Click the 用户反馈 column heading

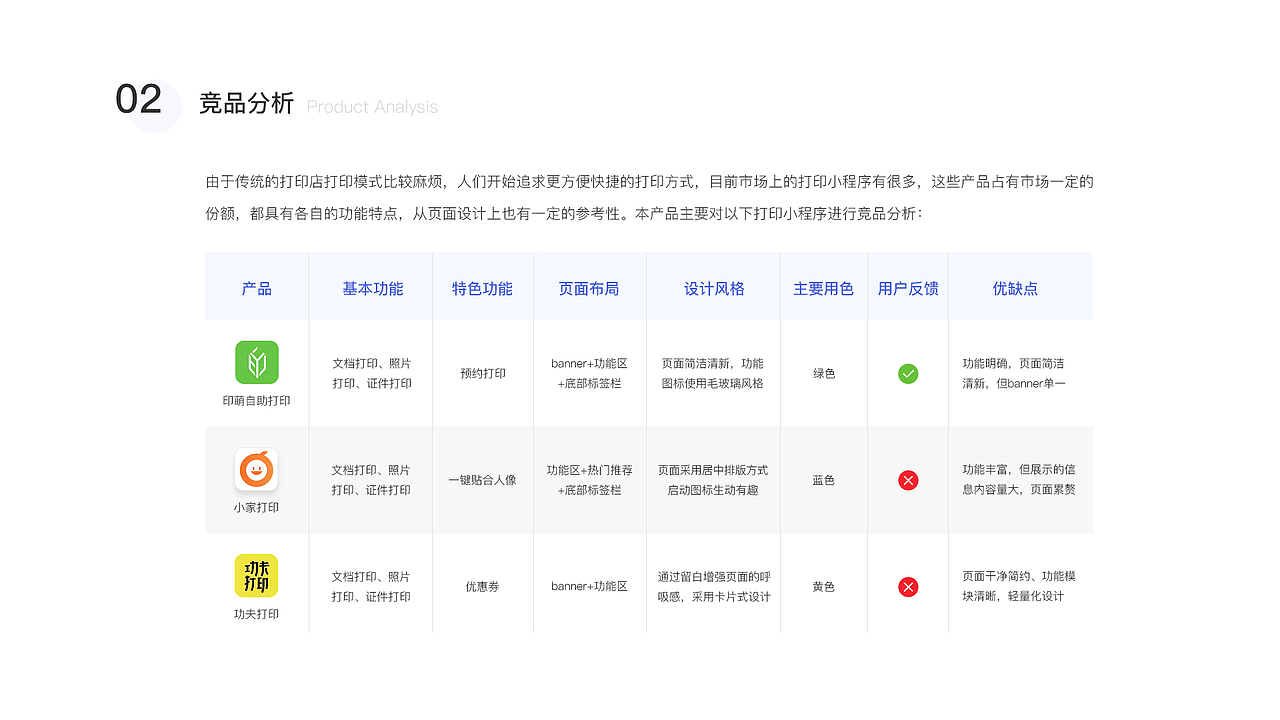907,287
